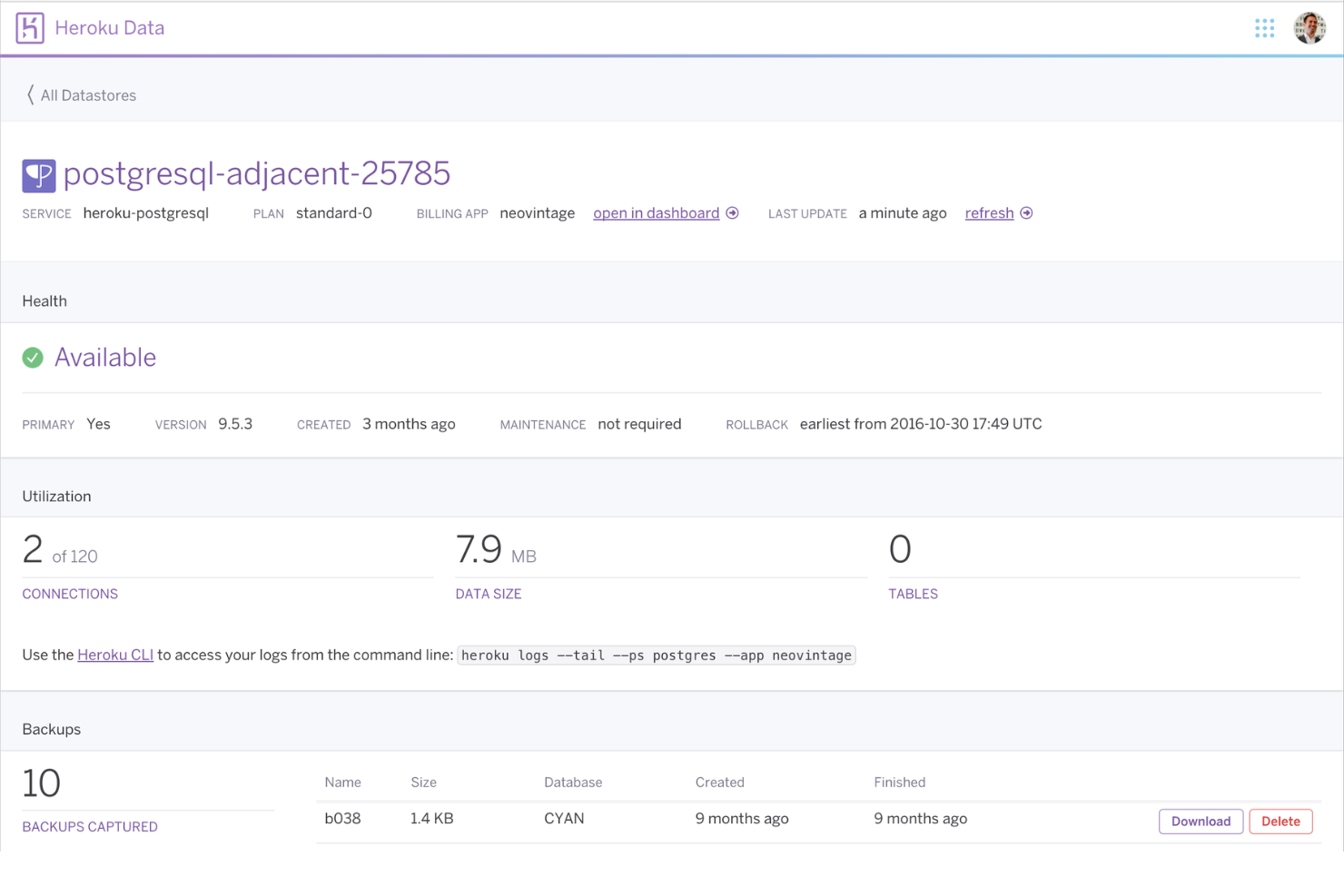Viewport: 1344px width, 896px height.
Task: Refresh the datastore status
Action: [x=988, y=212]
